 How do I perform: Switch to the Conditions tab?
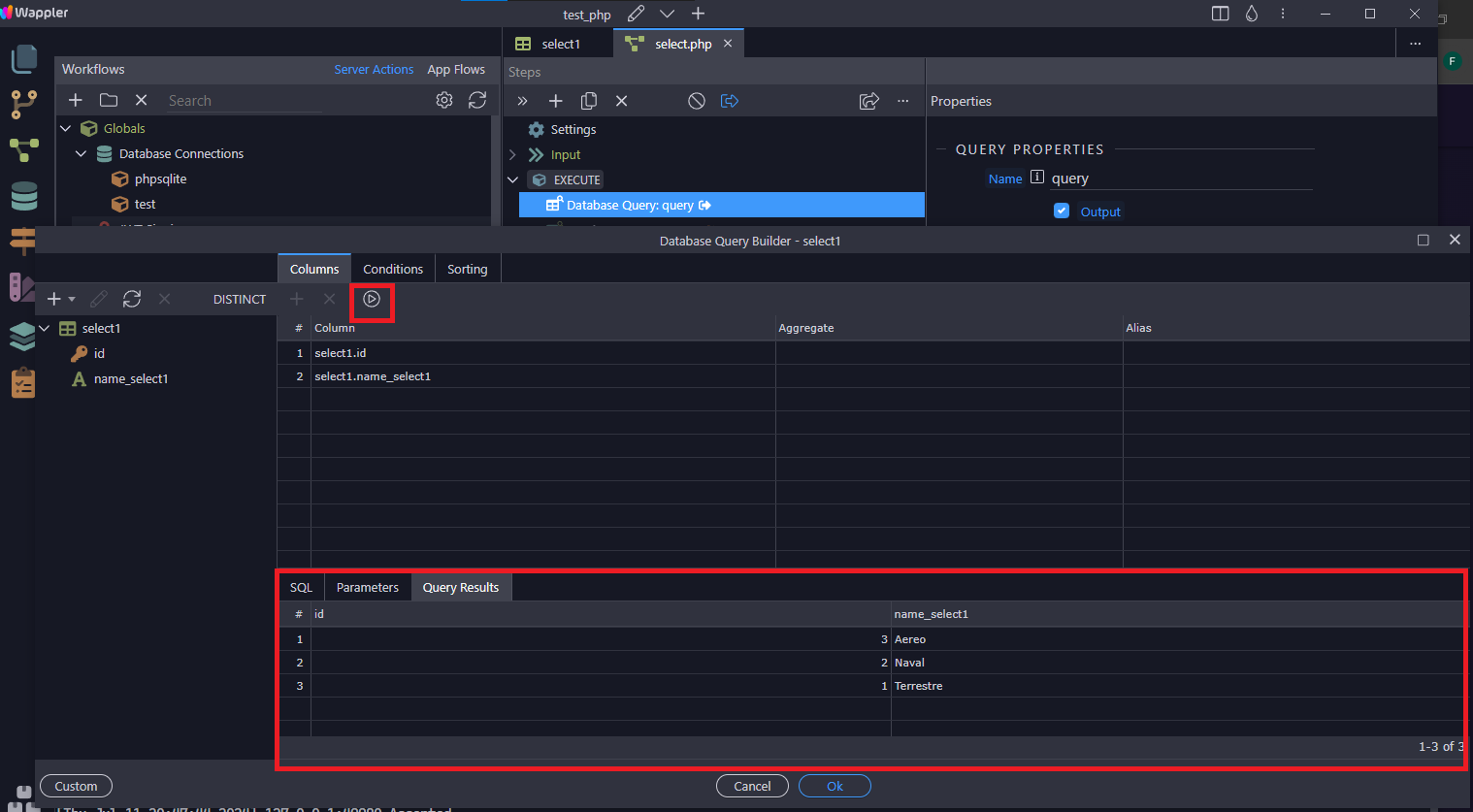point(393,269)
